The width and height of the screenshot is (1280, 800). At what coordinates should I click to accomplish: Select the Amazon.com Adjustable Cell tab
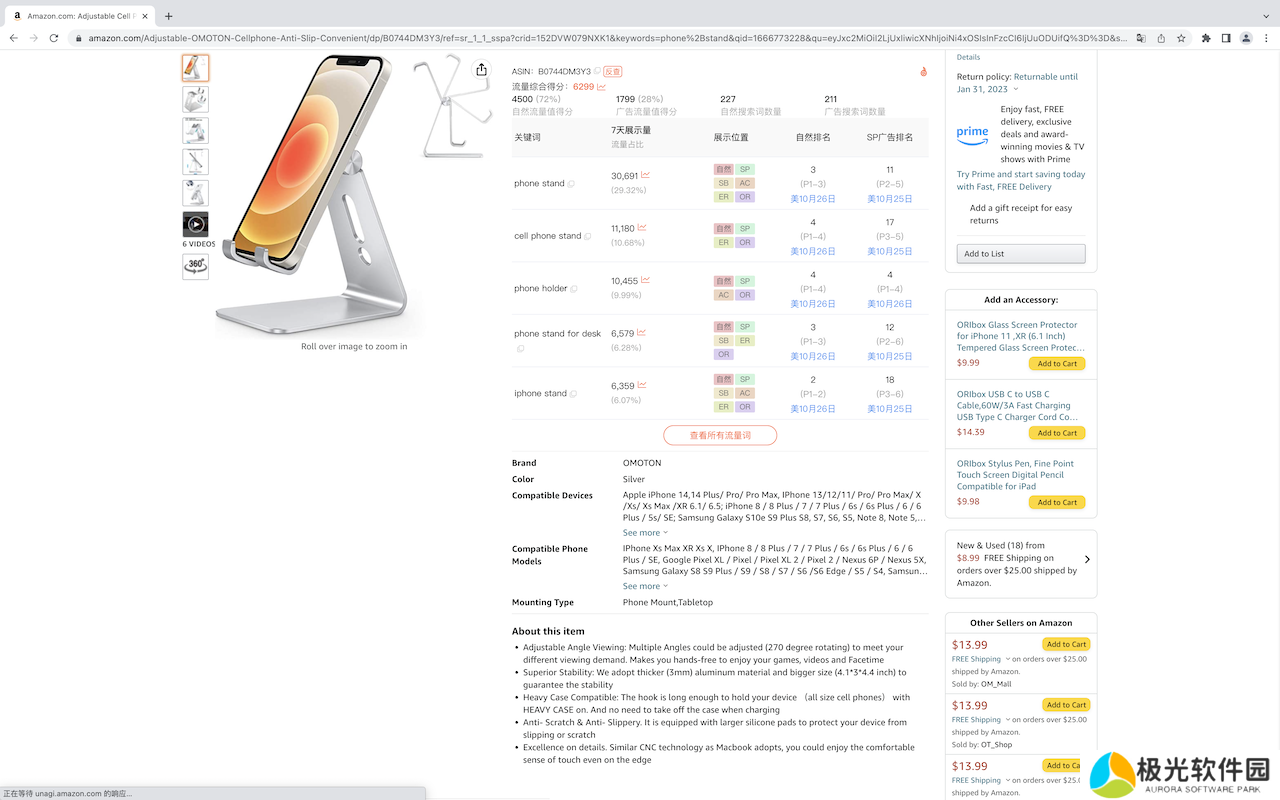coord(80,16)
